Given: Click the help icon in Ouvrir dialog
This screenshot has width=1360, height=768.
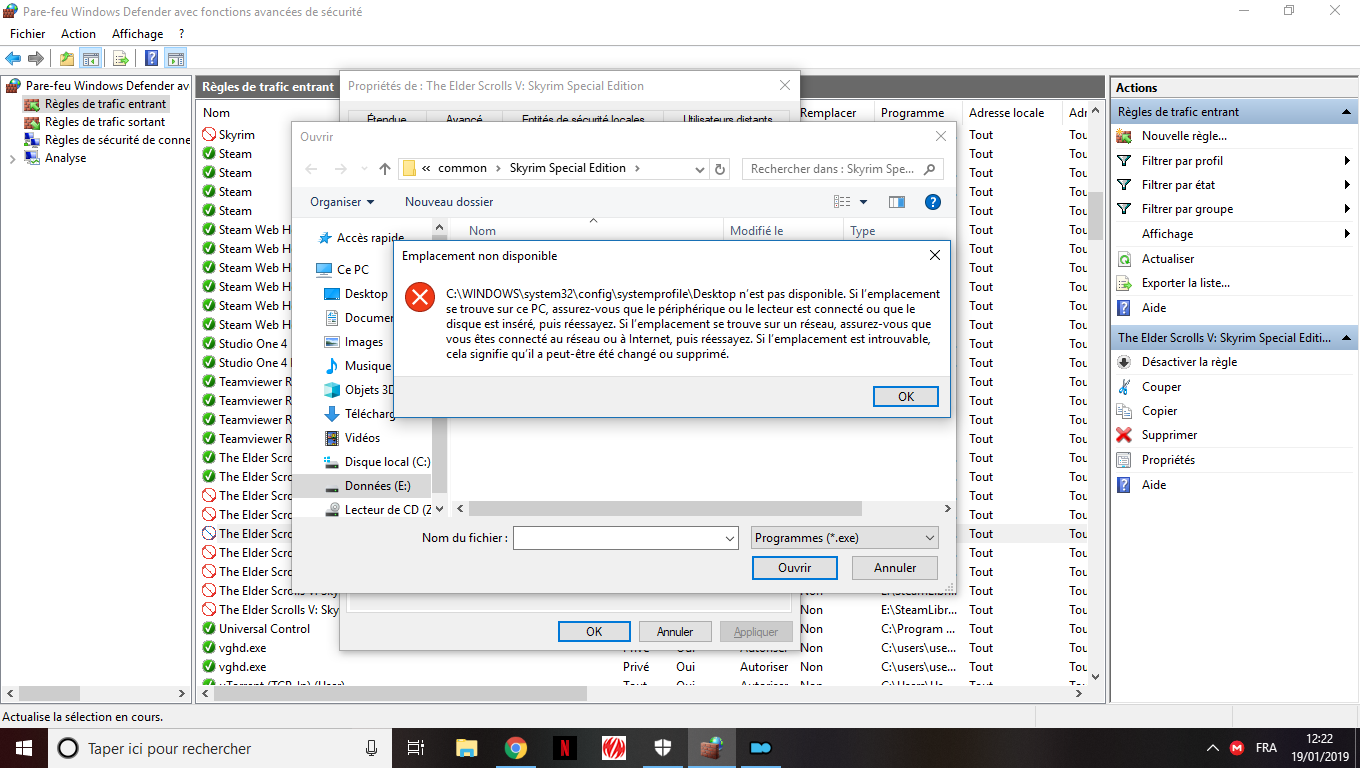Looking at the screenshot, I should (x=932, y=202).
